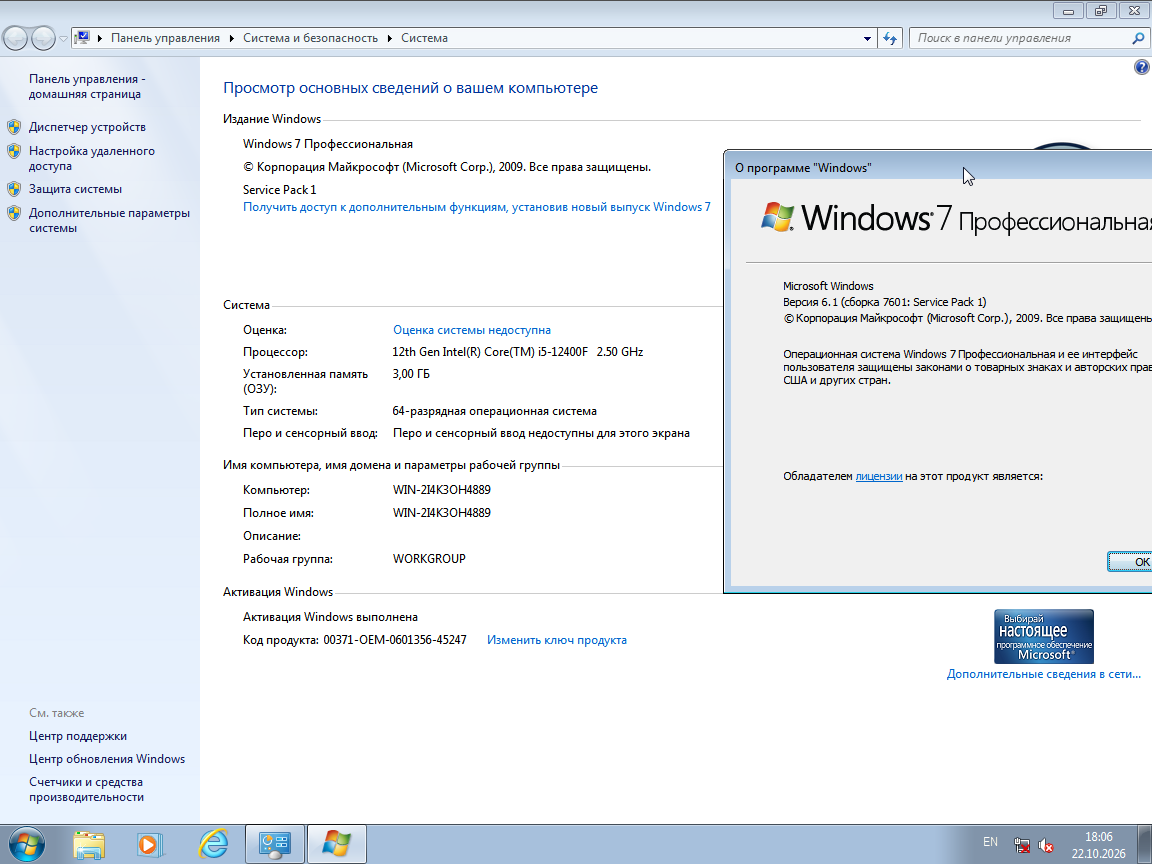Click the muted volume tray icon
This screenshot has width=1152, height=864.
click(x=1045, y=846)
